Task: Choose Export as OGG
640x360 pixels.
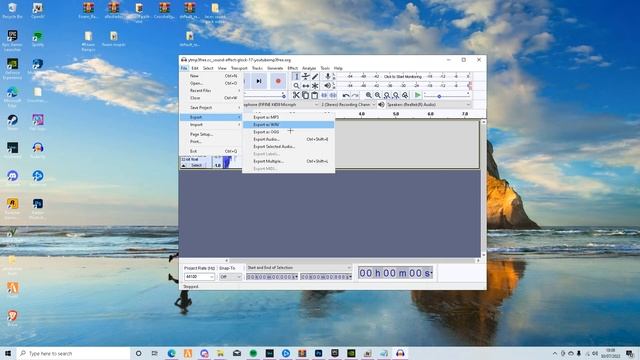Action: (289, 132)
